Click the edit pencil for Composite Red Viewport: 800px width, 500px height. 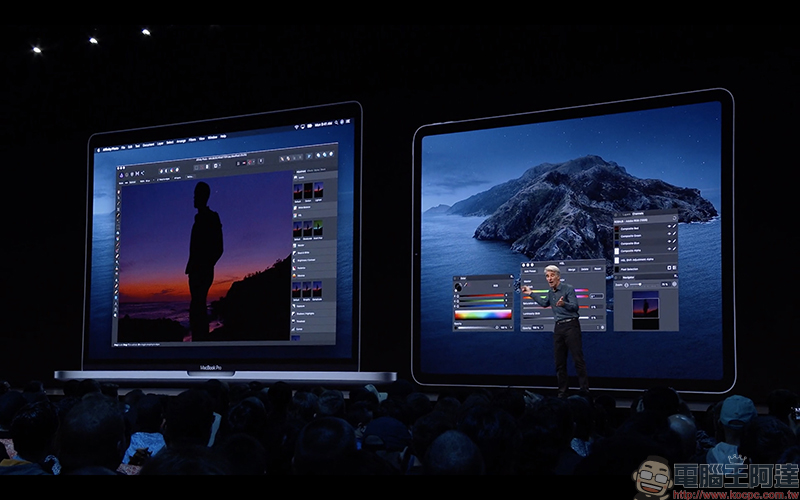click(x=674, y=226)
